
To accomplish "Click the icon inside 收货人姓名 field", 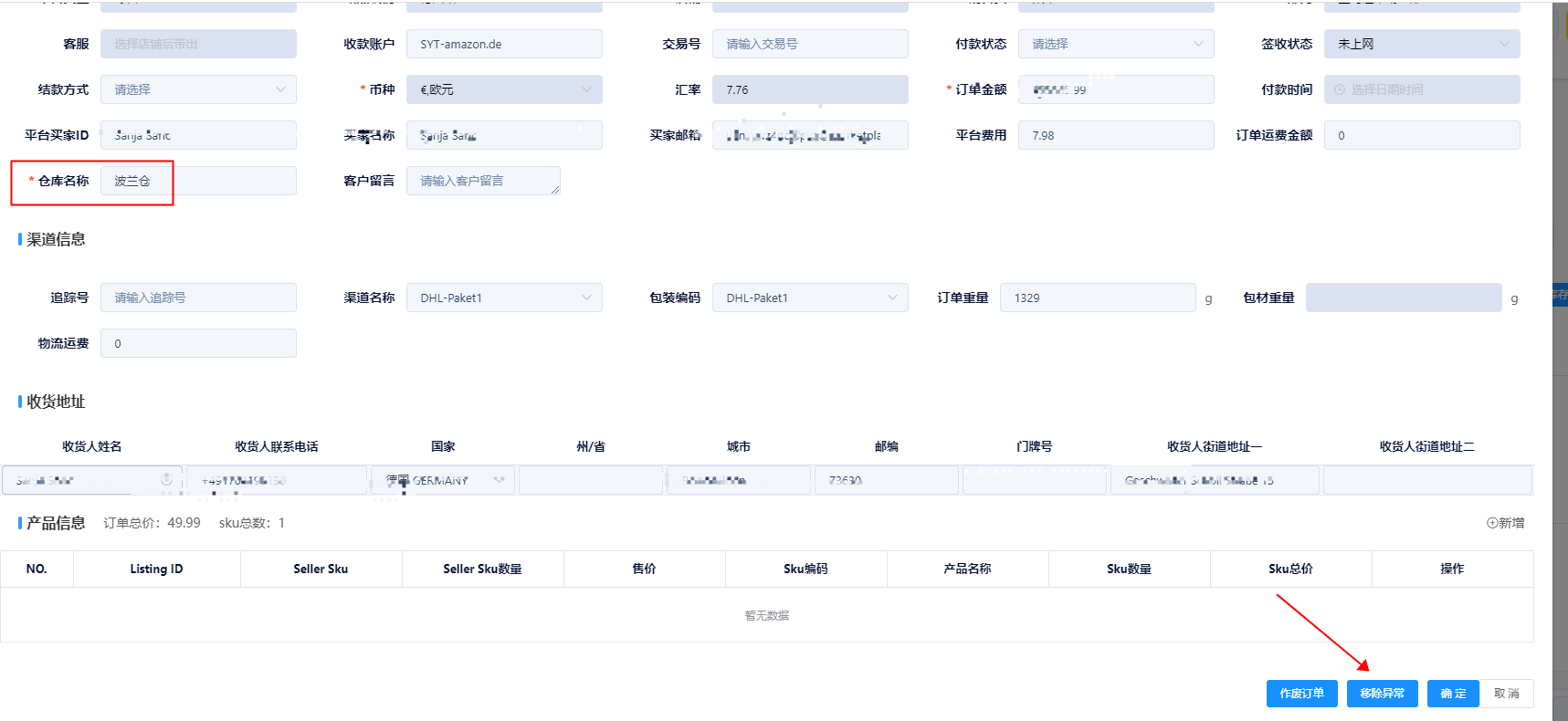I will (166, 479).
